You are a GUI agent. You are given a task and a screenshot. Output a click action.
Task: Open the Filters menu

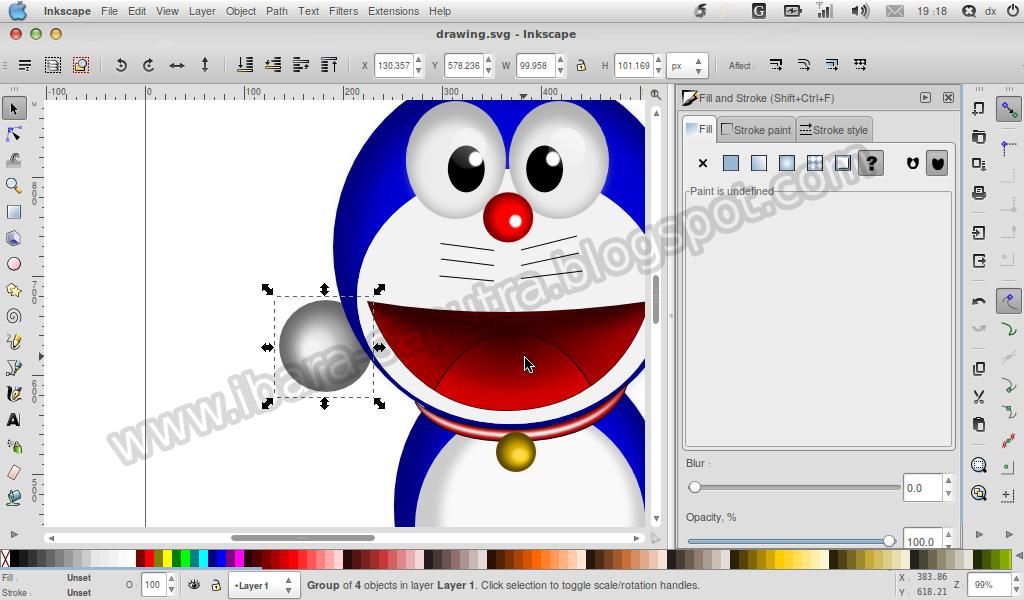pyautogui.click(x=344, y=11)
